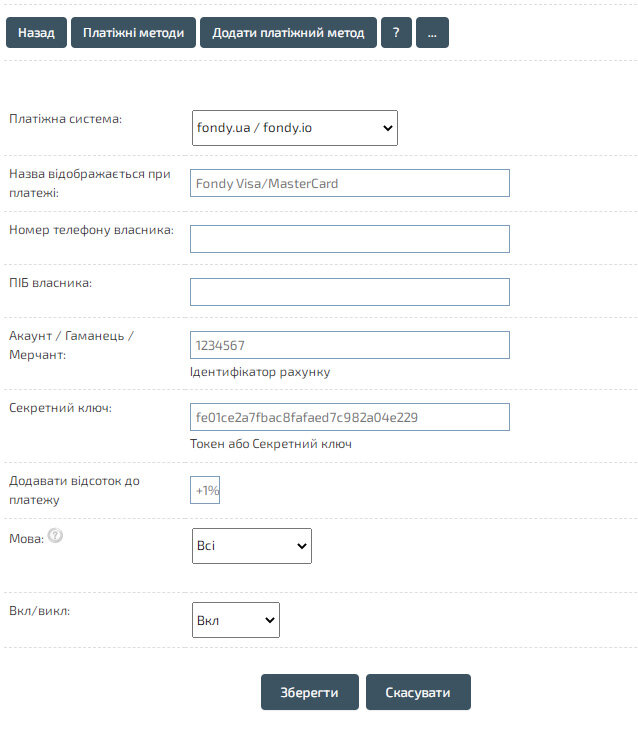
Task: Toggle the Вкл/викл status dropdown
Action: click(x=235, y=620)
